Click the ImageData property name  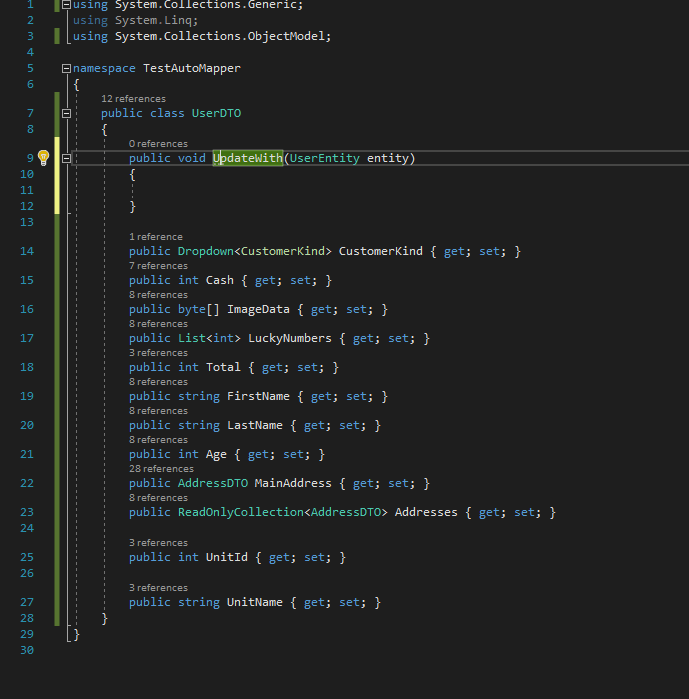point(258,309)
